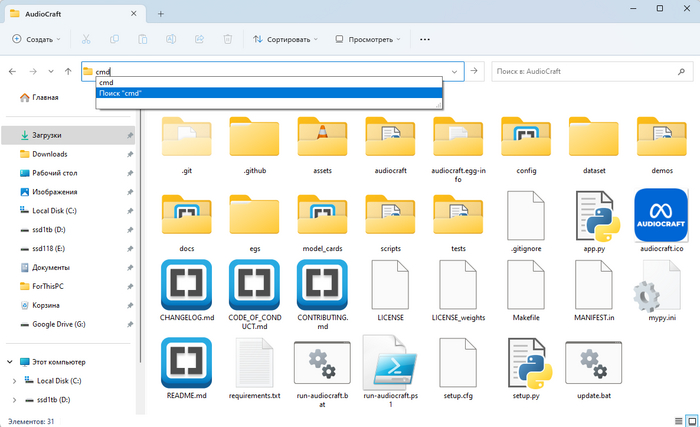Click the Go arrow next to address bar

pyautogui.click(x=475, y=72)
